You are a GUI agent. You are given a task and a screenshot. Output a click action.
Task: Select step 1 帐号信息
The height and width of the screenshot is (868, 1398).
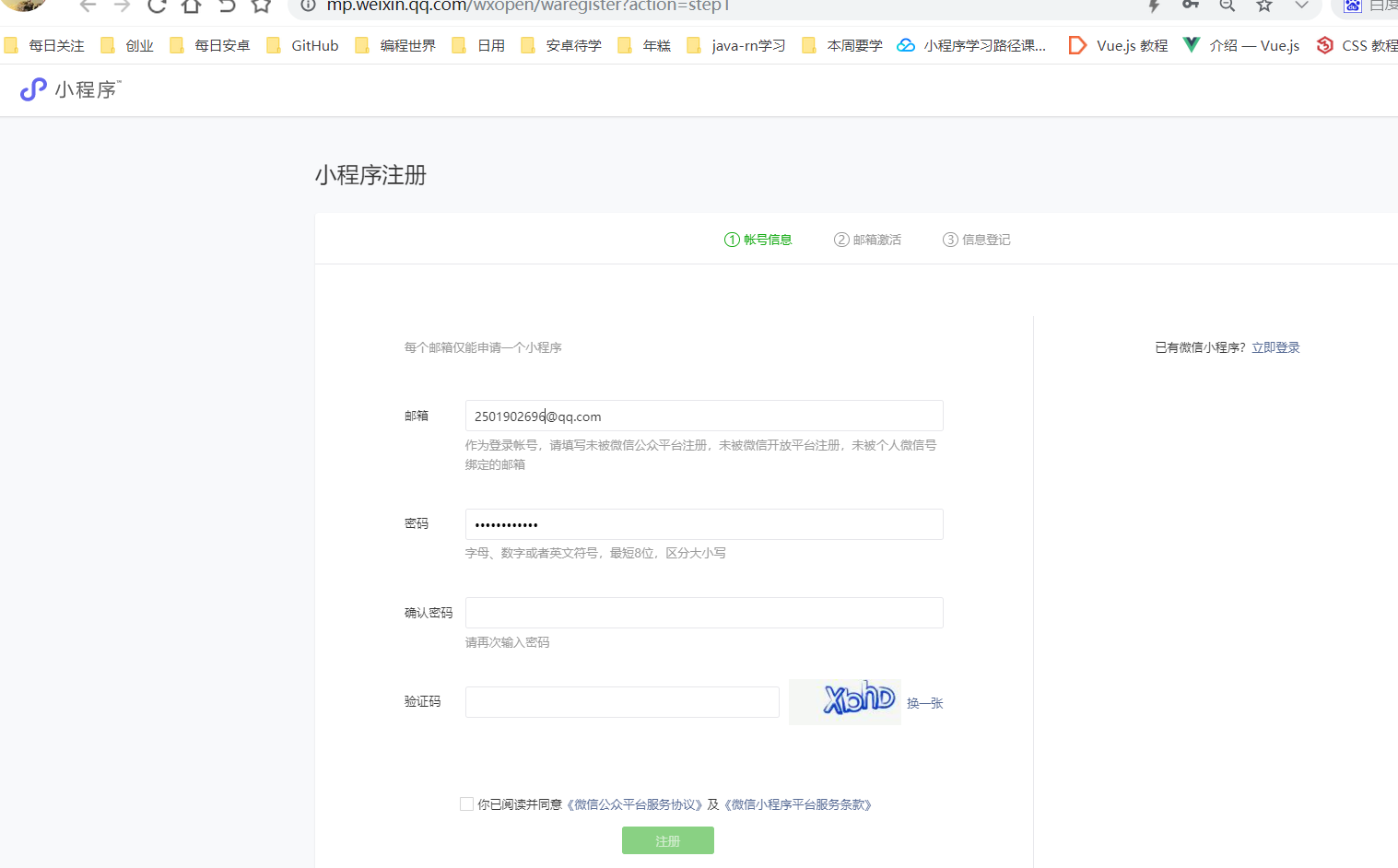(x=758, y=240)
